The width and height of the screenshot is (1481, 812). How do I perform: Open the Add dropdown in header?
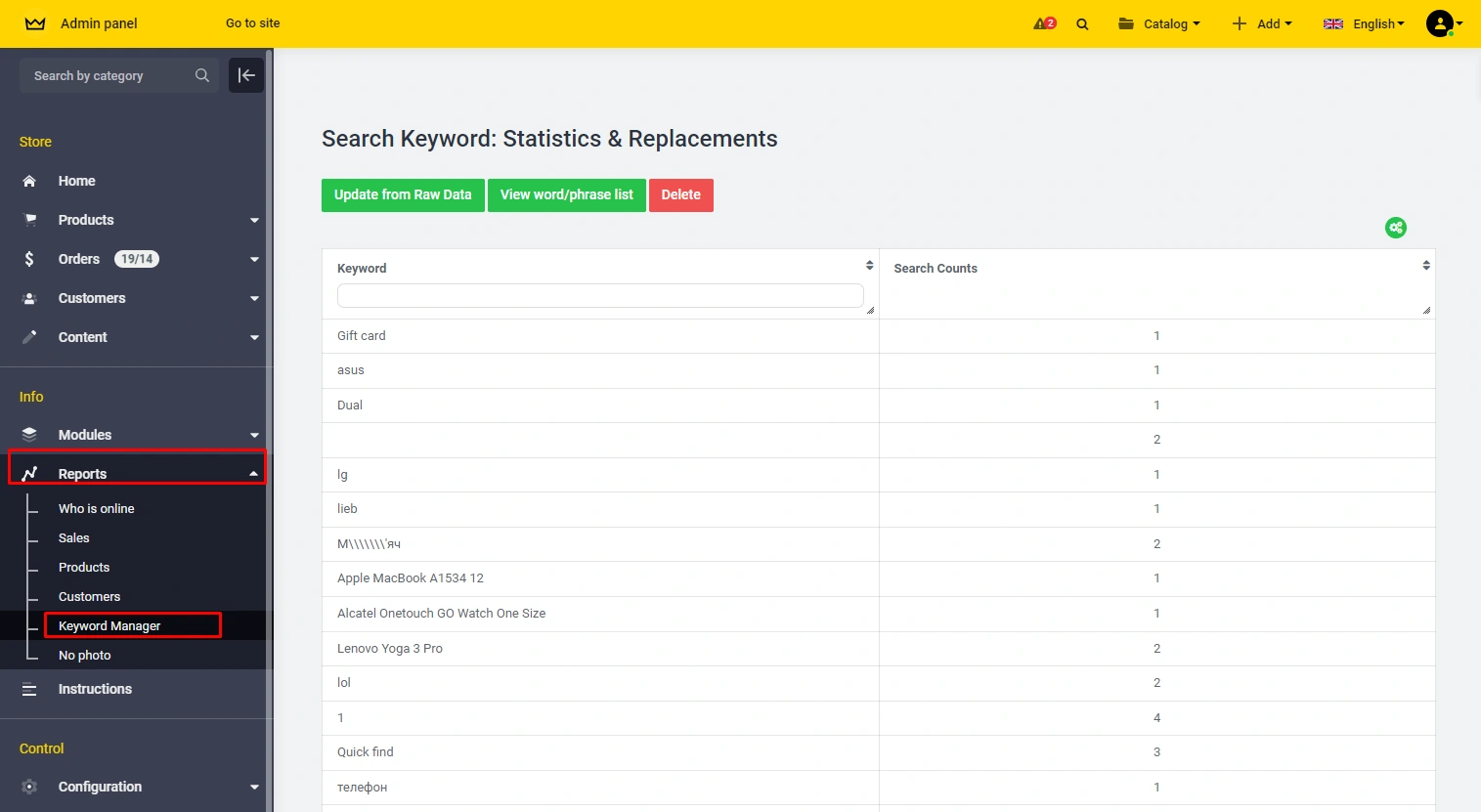1262,23
